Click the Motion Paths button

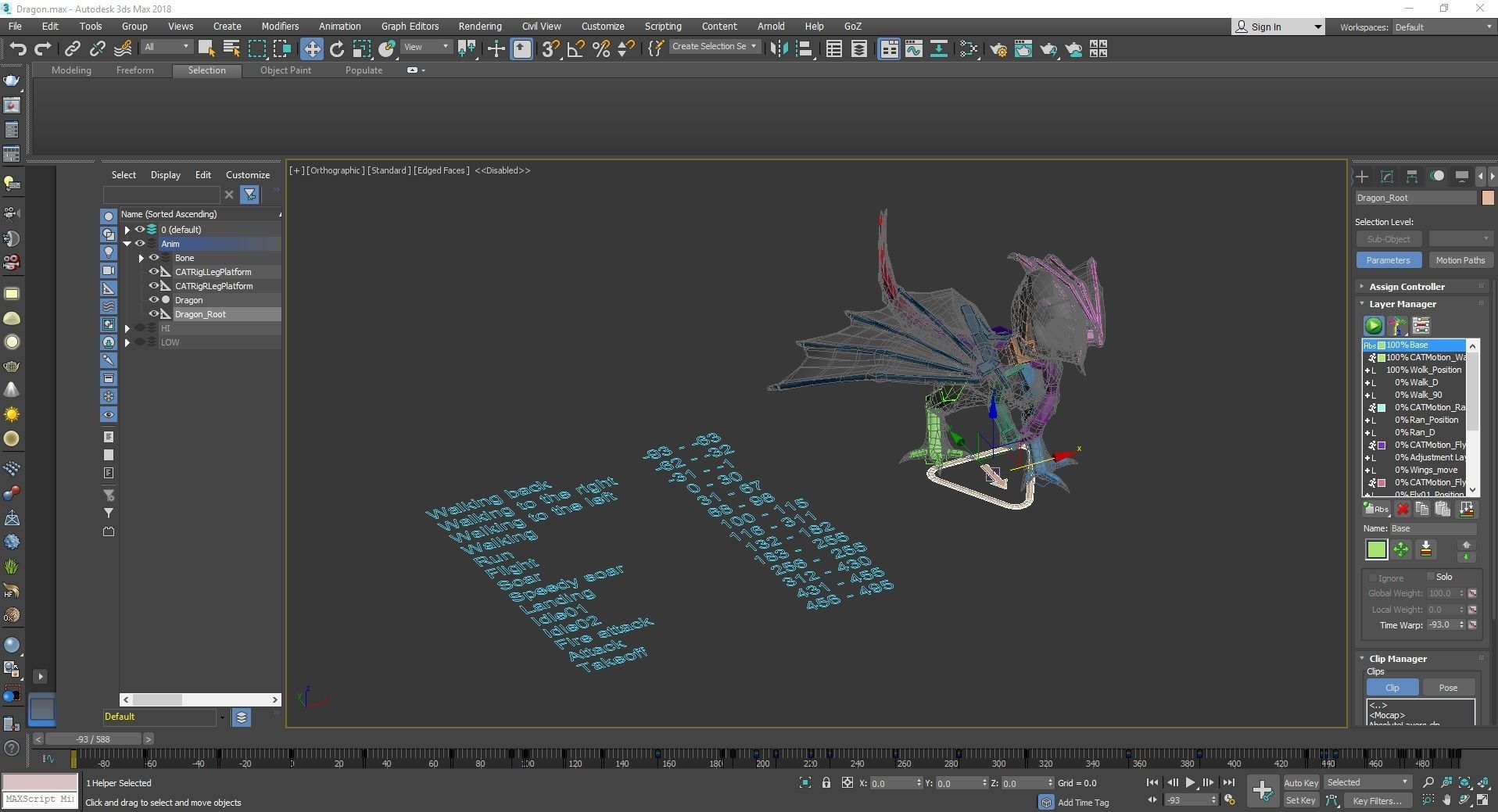[x=1460, y=260]
